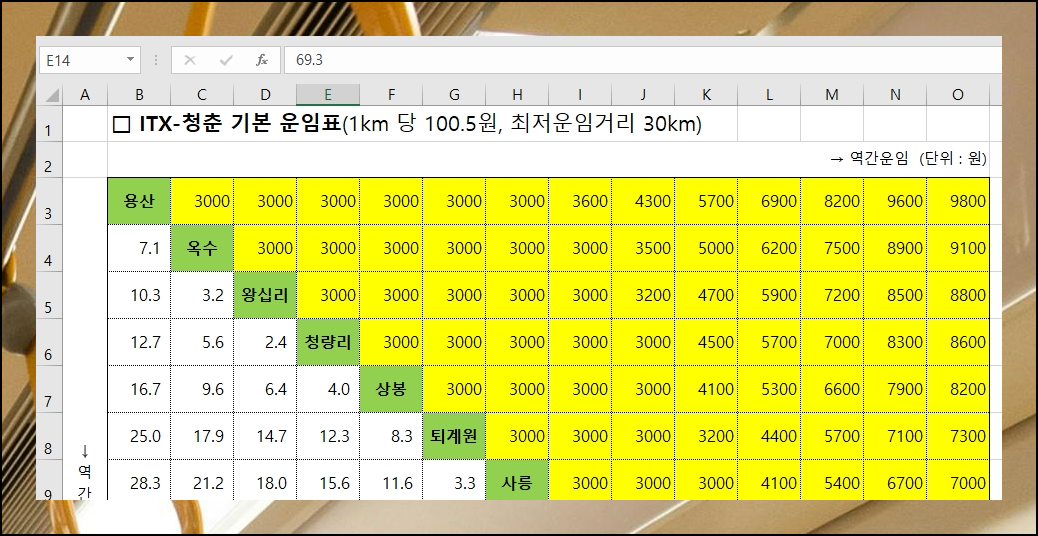Select row 1 header
This screenshot has height=536, width=1038.
48,124
